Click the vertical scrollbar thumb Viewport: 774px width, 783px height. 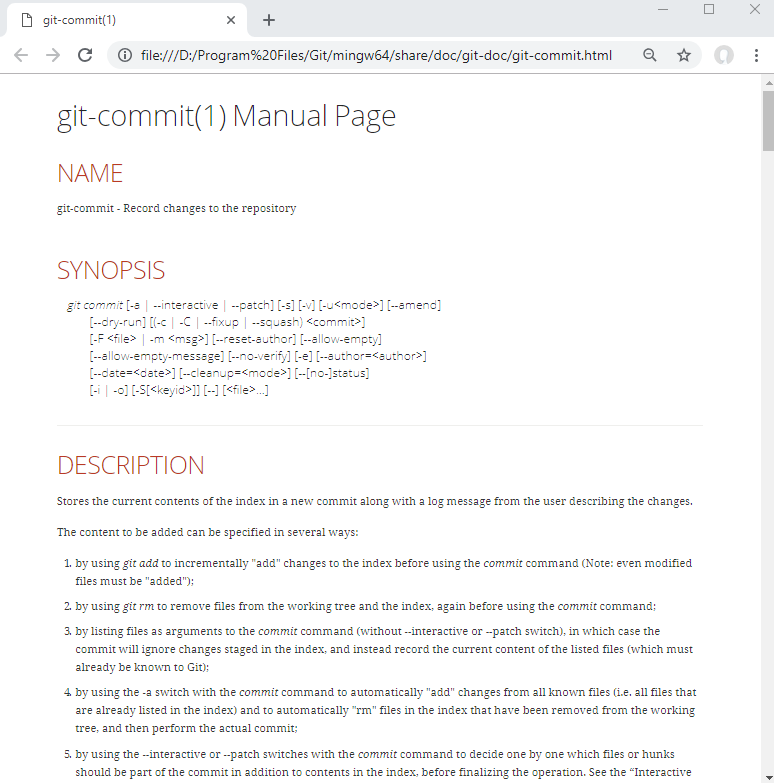pyautogui.click(x=767, y=120)
